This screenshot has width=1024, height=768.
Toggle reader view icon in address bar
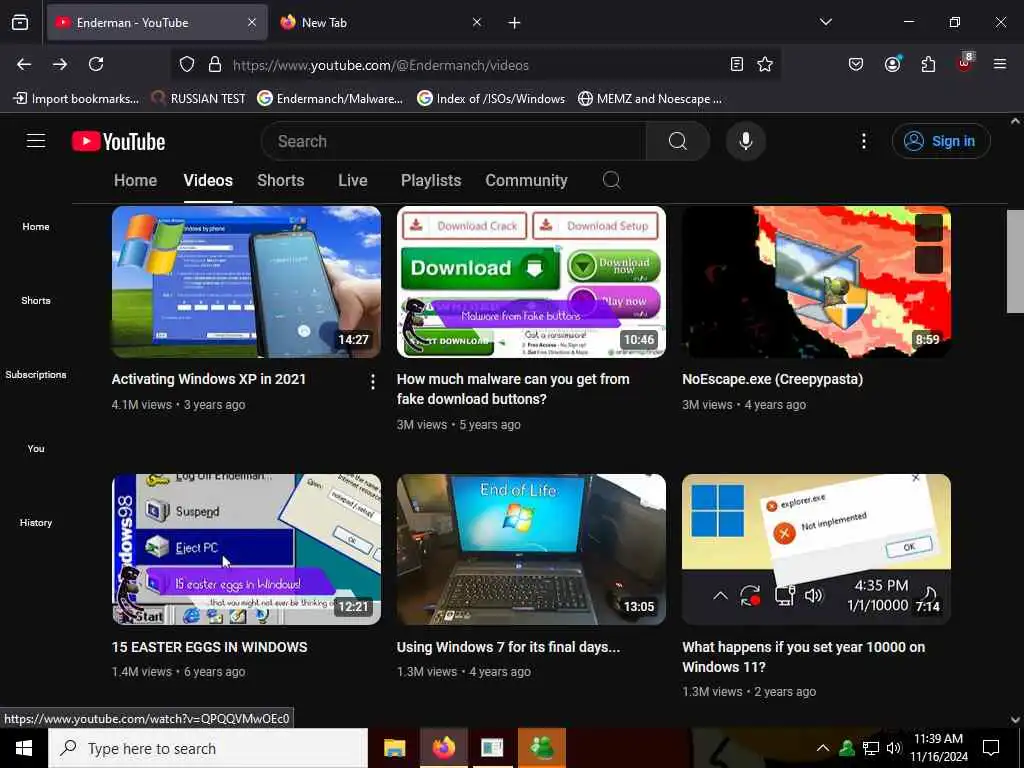(737, 64)
